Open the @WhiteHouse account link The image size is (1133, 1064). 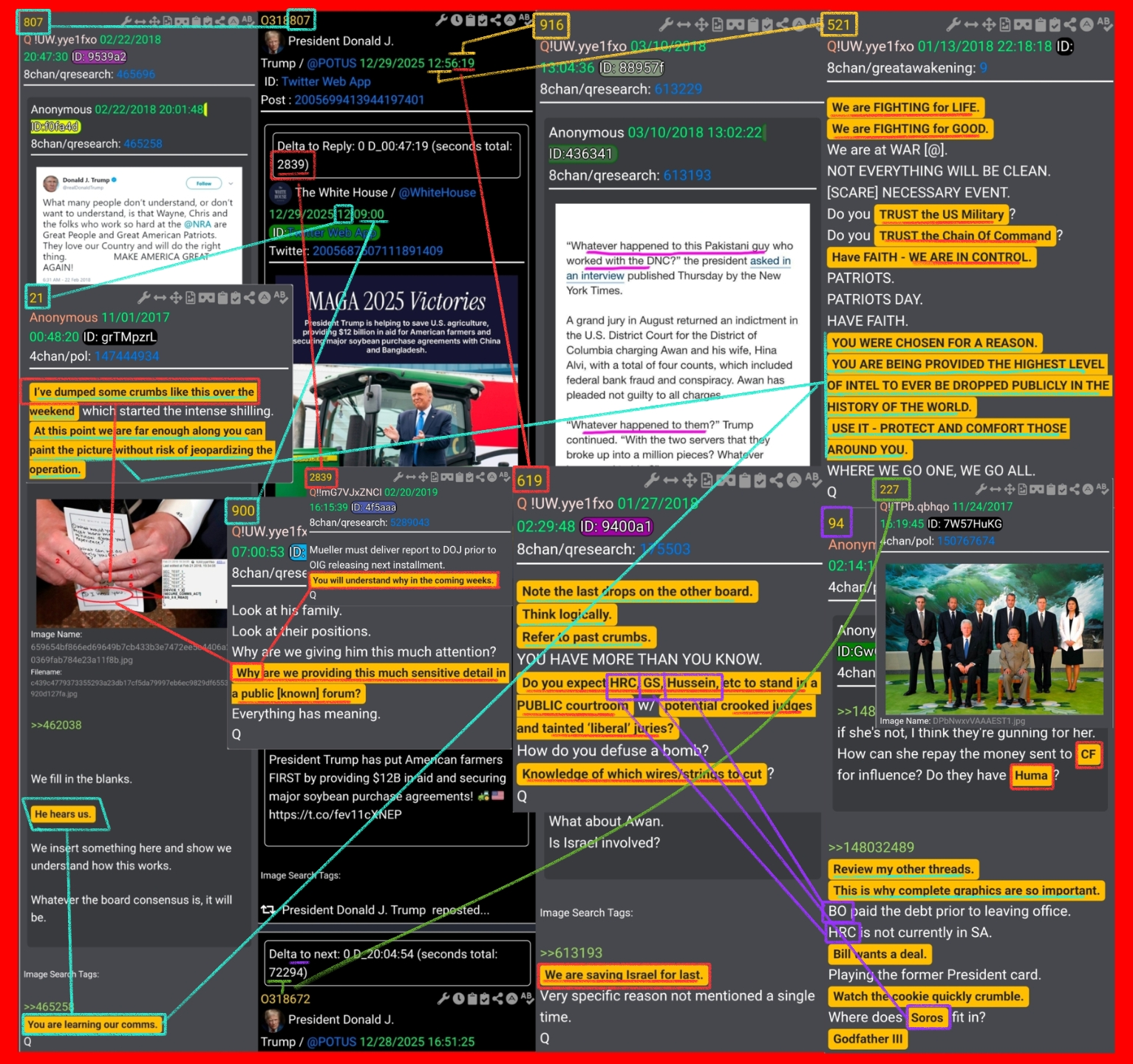click(437, 192)
